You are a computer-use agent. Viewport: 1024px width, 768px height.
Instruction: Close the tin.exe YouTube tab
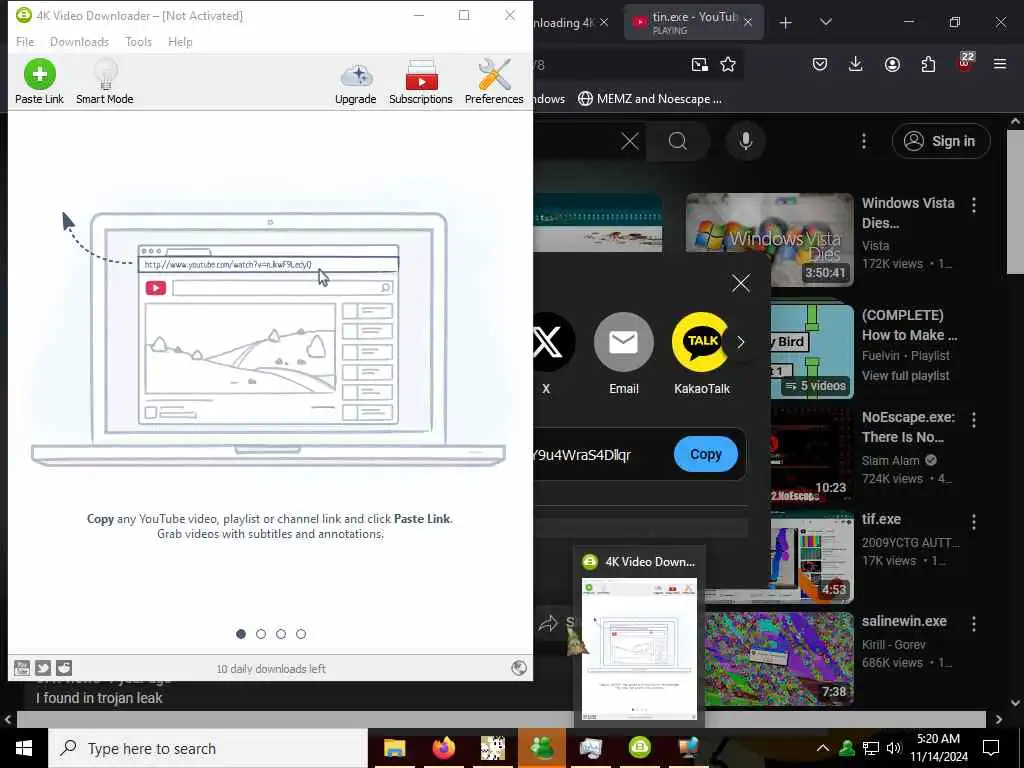(748, 22)
